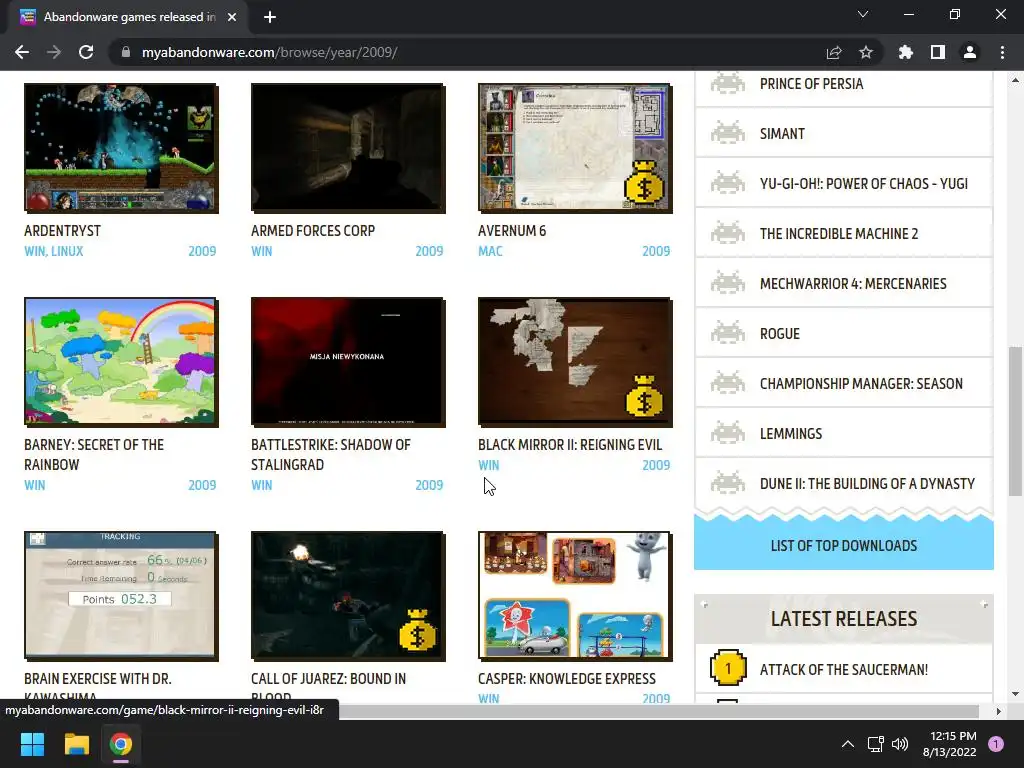Open Championship Manager: Season link

tap(861, 383)
